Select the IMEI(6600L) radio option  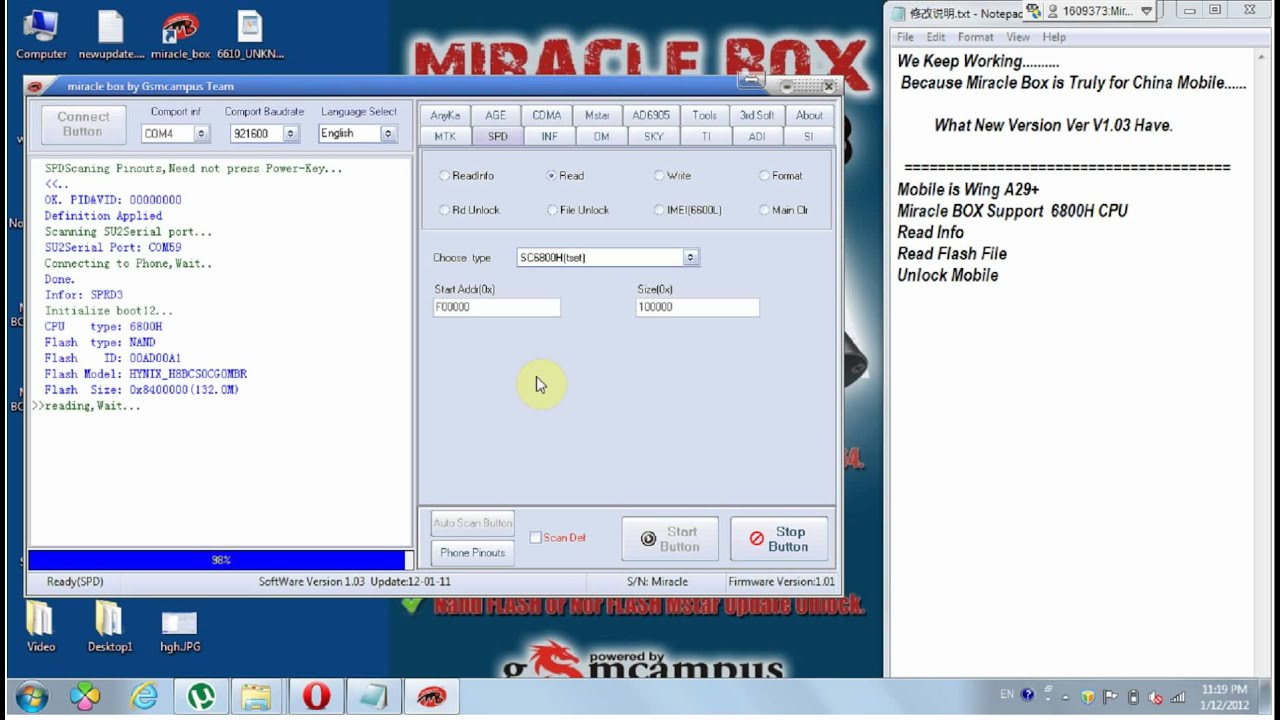click(687, 210)
